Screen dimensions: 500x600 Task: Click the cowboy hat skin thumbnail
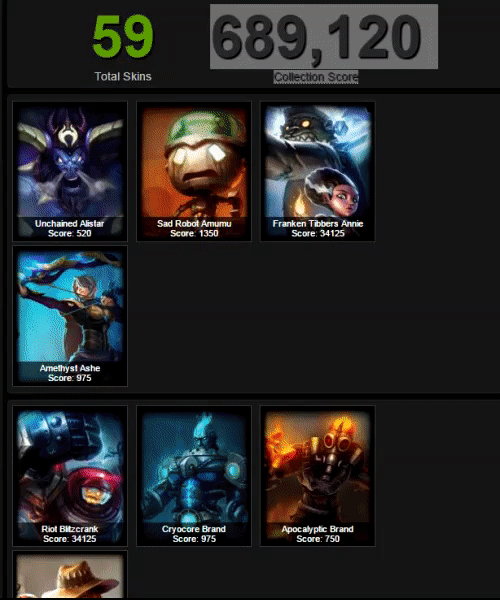[x=70, y=575]
